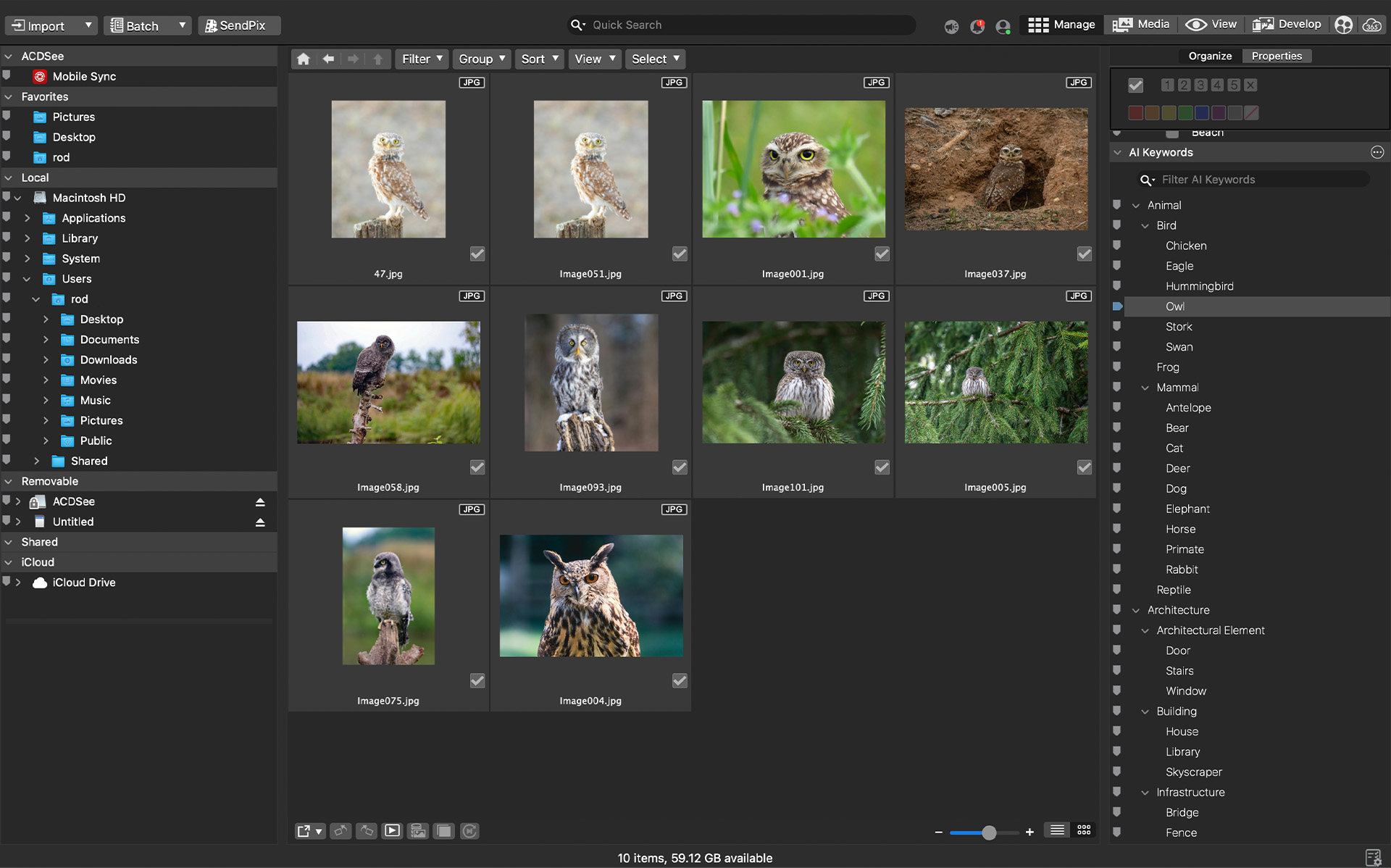Select the Eagle AI keyword
Viewport: 1391px width, 868px height.
tap(1179, 266)
